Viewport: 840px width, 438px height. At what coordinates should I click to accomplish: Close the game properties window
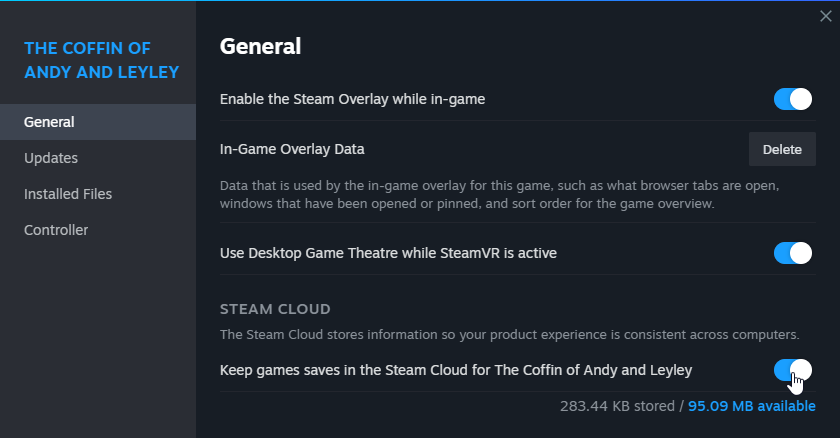tap(823, 15)
